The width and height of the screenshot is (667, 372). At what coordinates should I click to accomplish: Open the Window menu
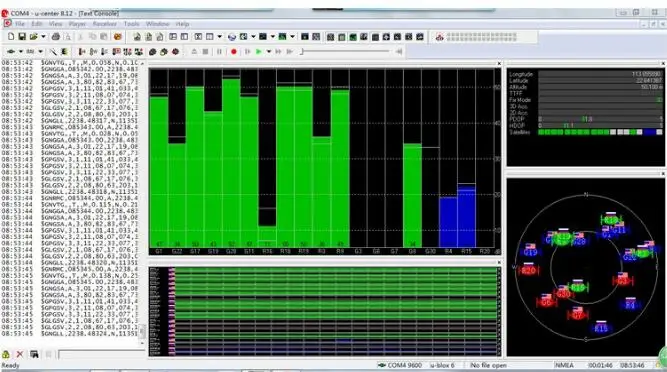click(x=157, y=24)
